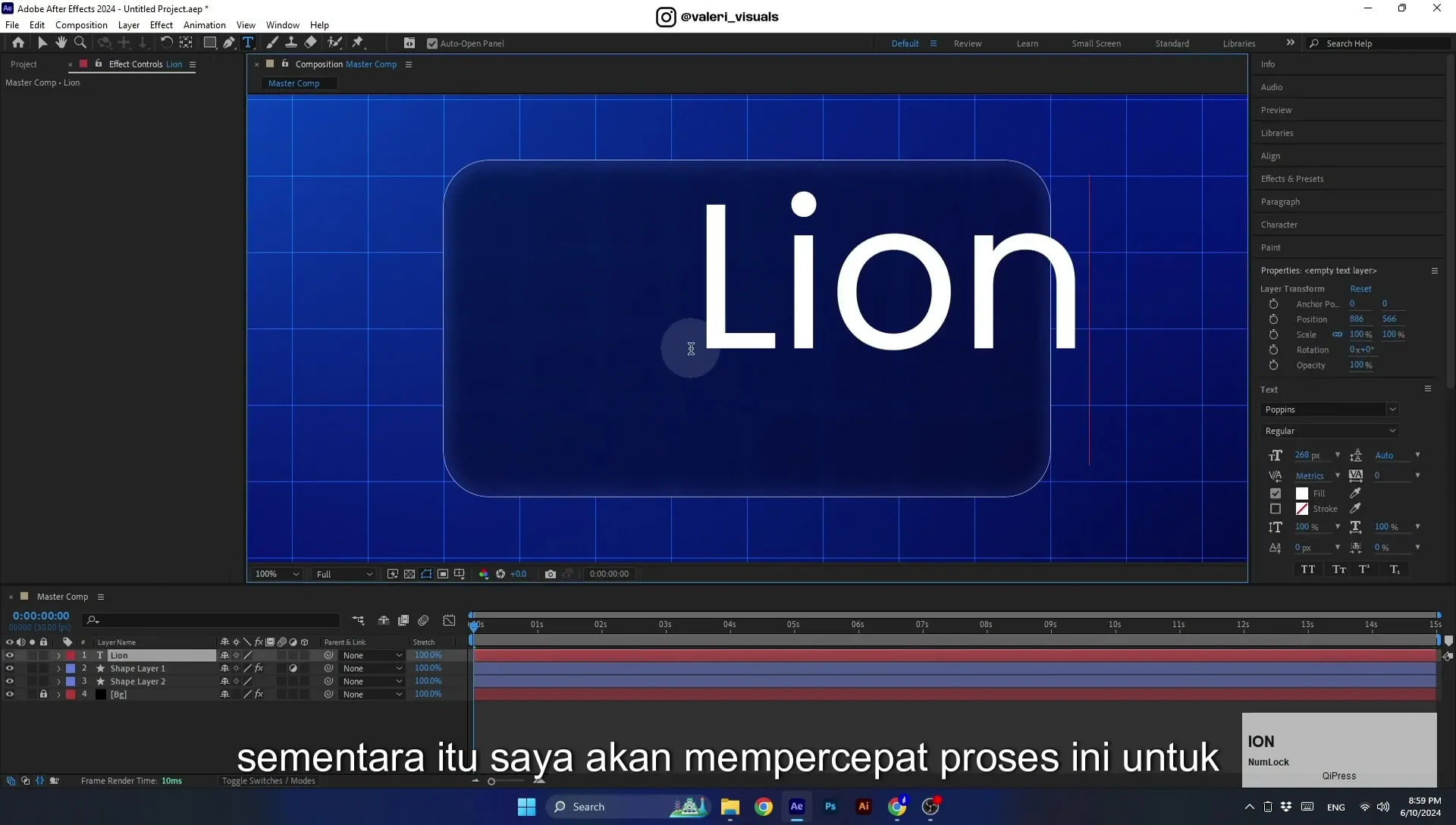
Task: Open Photoshop from the Windows taskbar
Action: (830, 807)
